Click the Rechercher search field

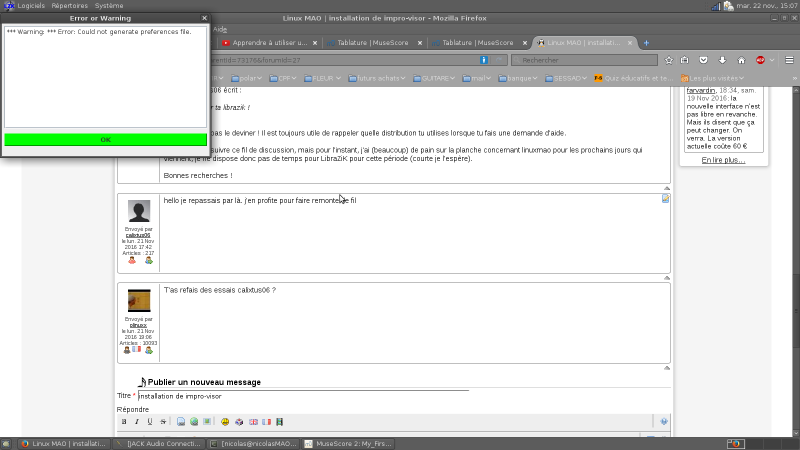pyautogui.click(x=584, y=60)
